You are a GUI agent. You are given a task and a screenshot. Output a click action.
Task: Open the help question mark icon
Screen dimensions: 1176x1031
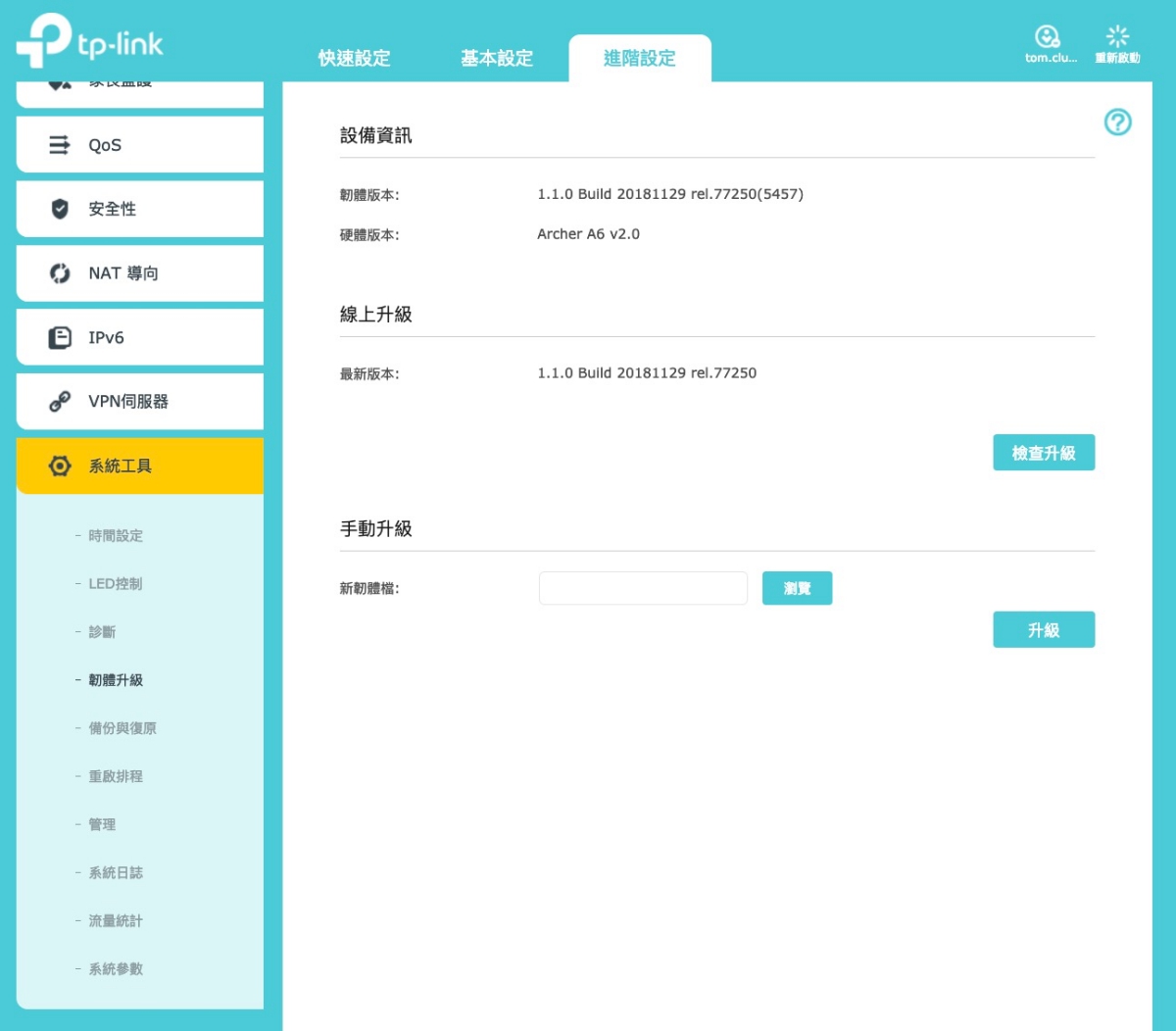point(1117,123)
